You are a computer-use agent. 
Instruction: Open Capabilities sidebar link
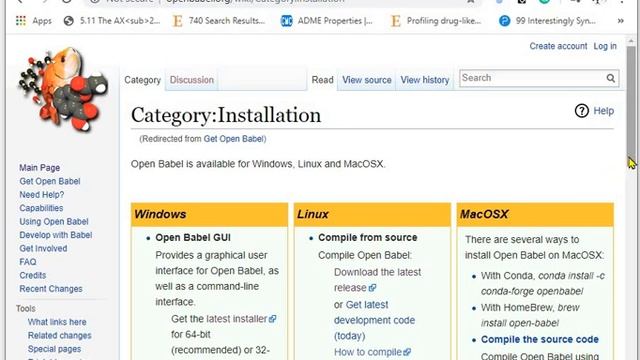(41, 208)
